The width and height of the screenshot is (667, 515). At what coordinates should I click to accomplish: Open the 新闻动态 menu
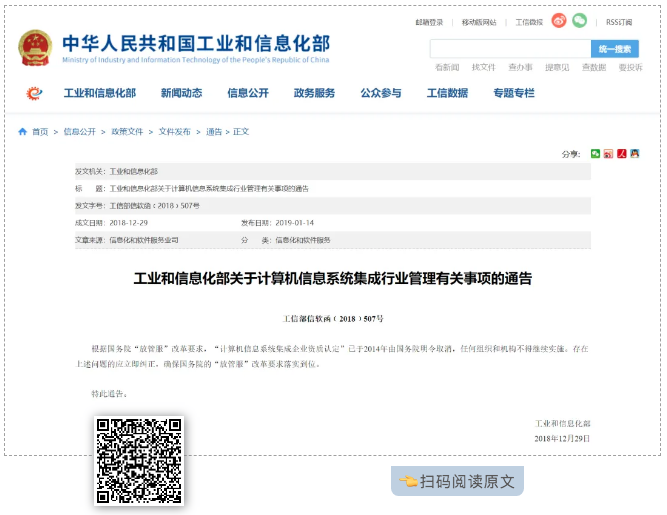coord(182,93)
